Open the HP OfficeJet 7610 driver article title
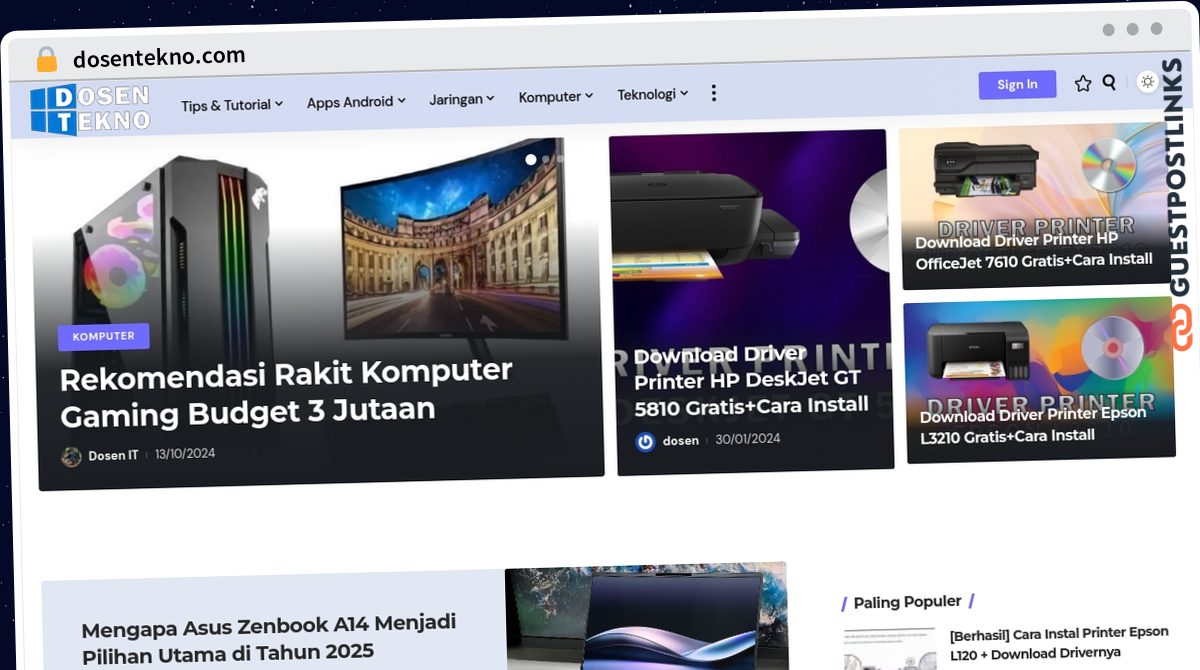Image resolution: width=1200 pixels, height=670 pixels. point(1034,252)
